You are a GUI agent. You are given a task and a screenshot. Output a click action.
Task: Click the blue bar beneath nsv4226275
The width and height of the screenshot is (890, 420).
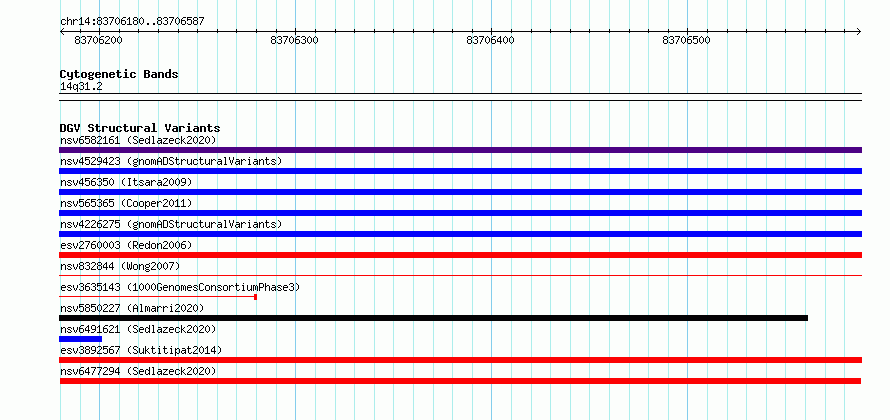click(460, 234)
